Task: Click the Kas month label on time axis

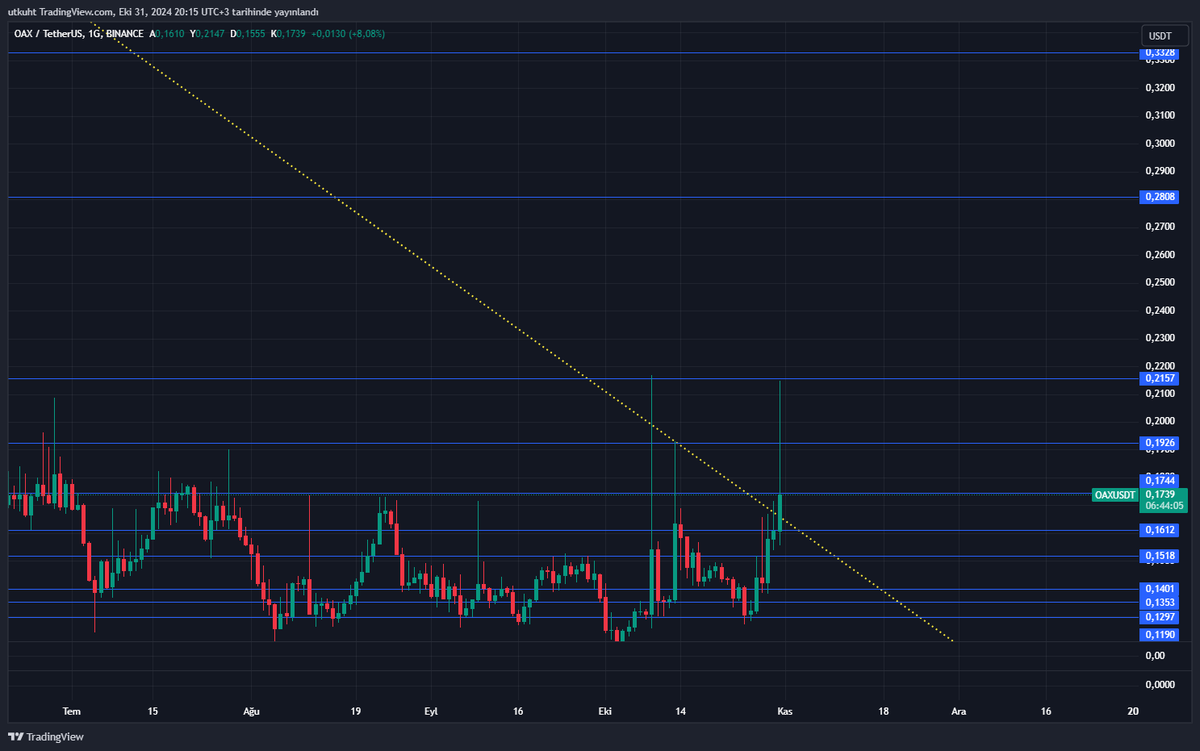Action: (x=785, y=711)
